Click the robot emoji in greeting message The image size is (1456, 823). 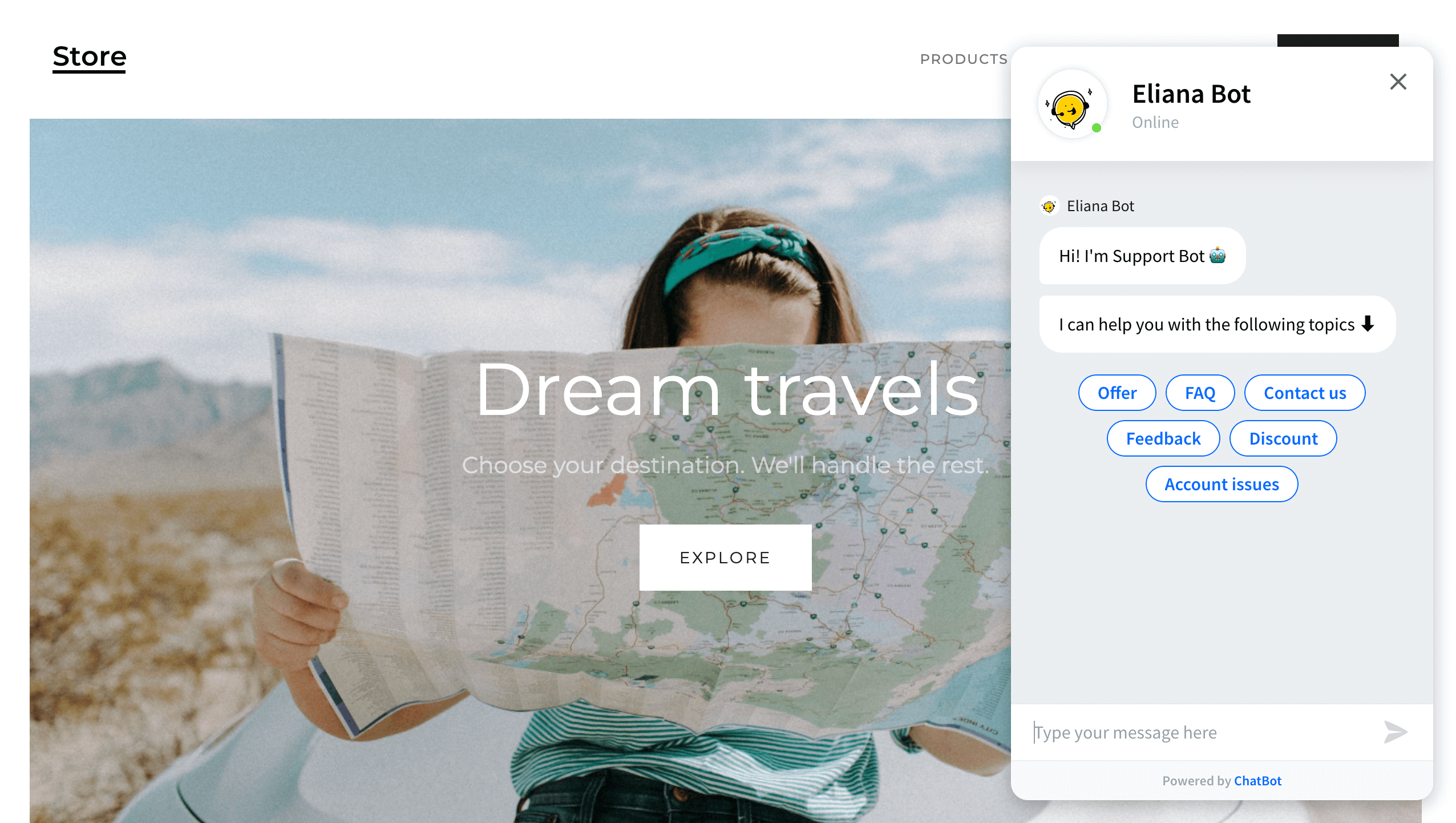point(1218,255)
